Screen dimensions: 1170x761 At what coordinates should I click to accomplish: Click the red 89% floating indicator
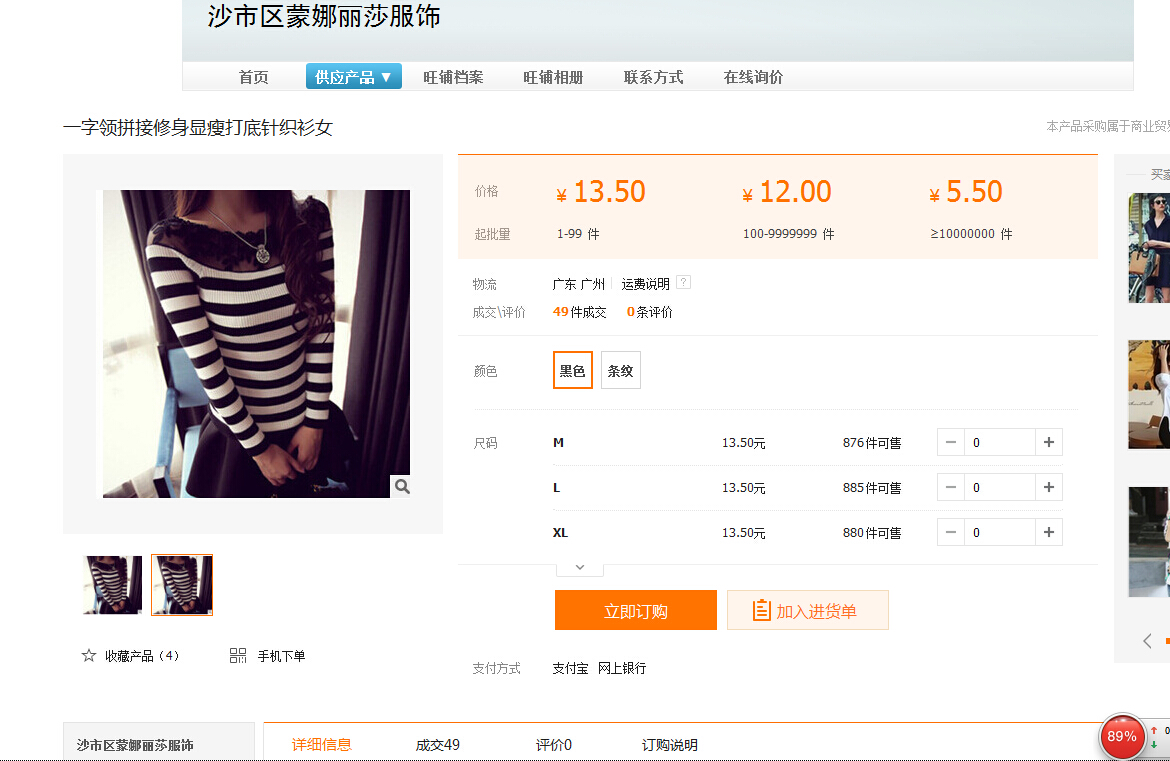(x=1121, y=737)
